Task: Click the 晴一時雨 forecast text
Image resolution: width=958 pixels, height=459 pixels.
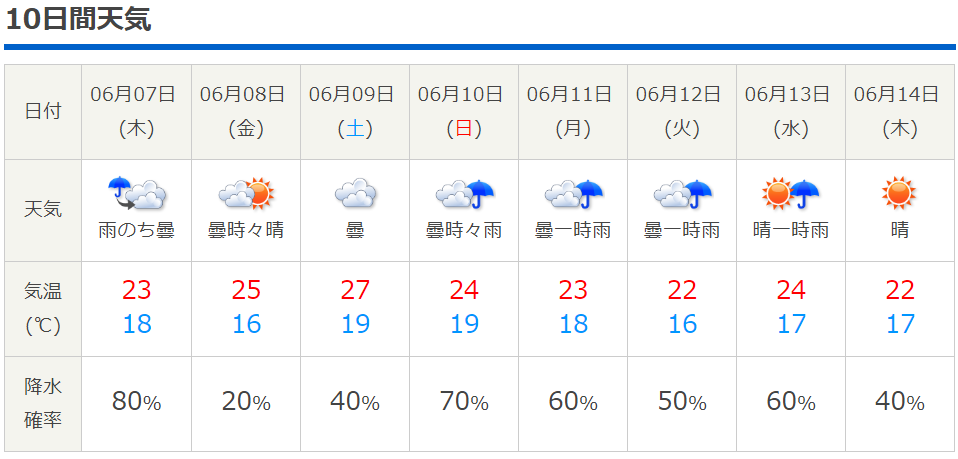Action: (791, 230)
